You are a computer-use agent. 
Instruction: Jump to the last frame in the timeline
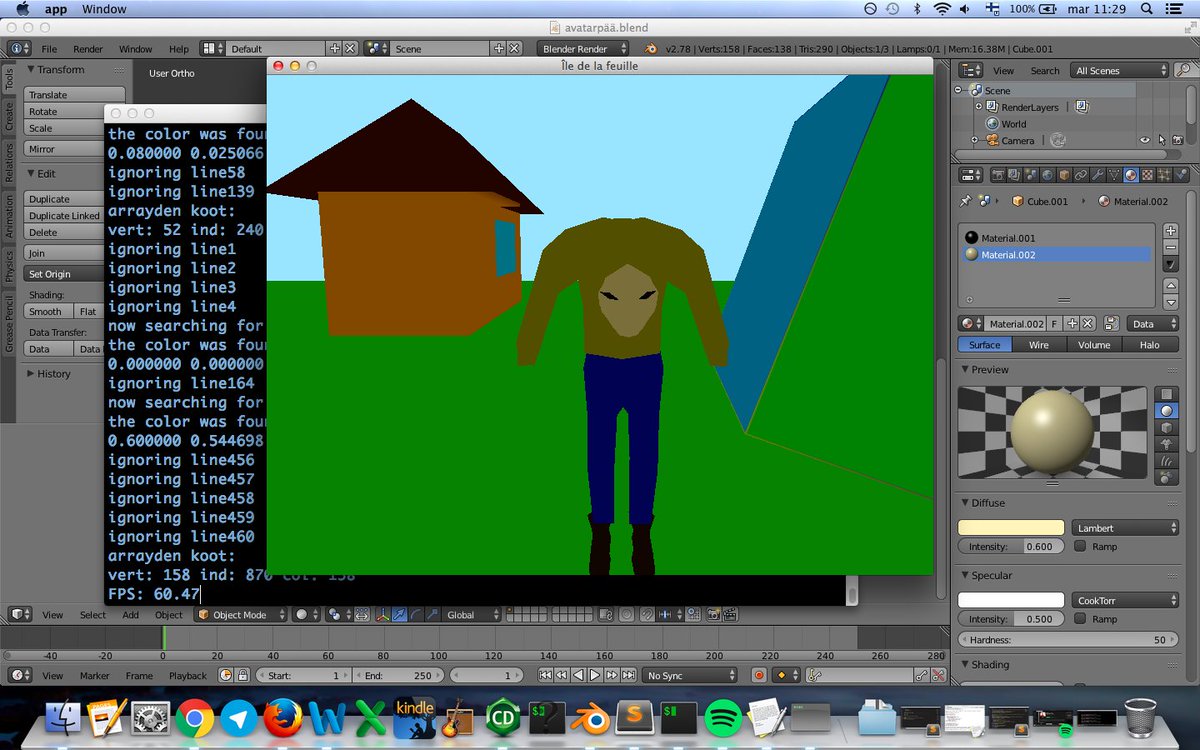click(x=629, y=676)
